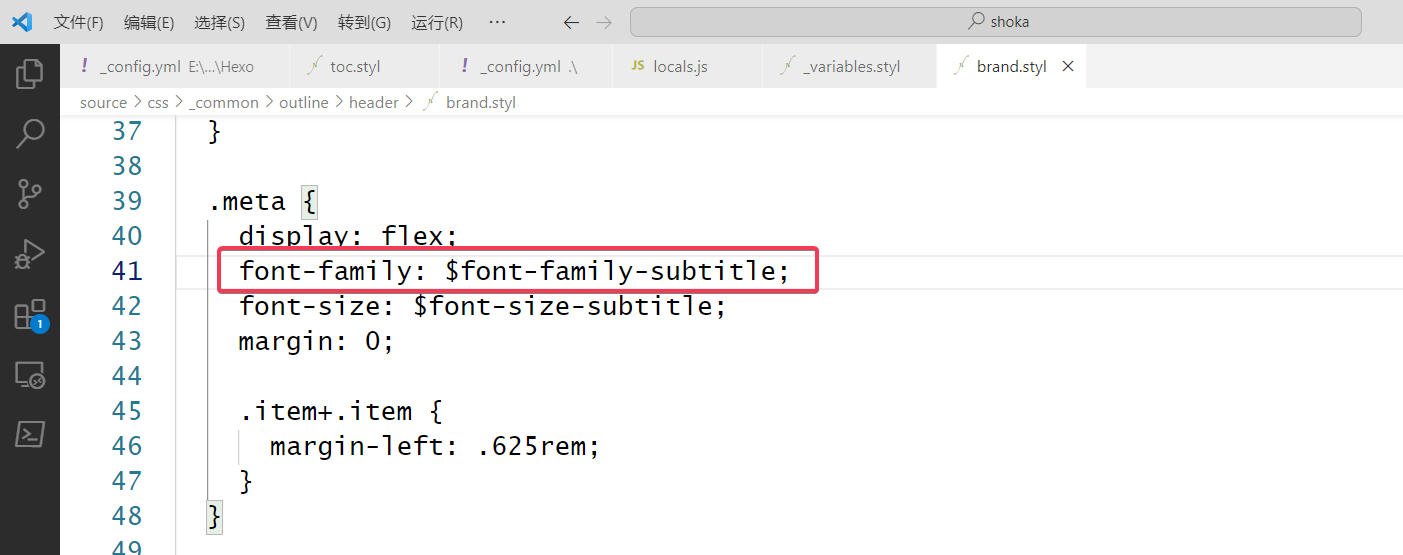Viewport: 1403px width, 555px height.
Task: Open the Explorer view in activity bar
Action: click(x=30, y=73)
